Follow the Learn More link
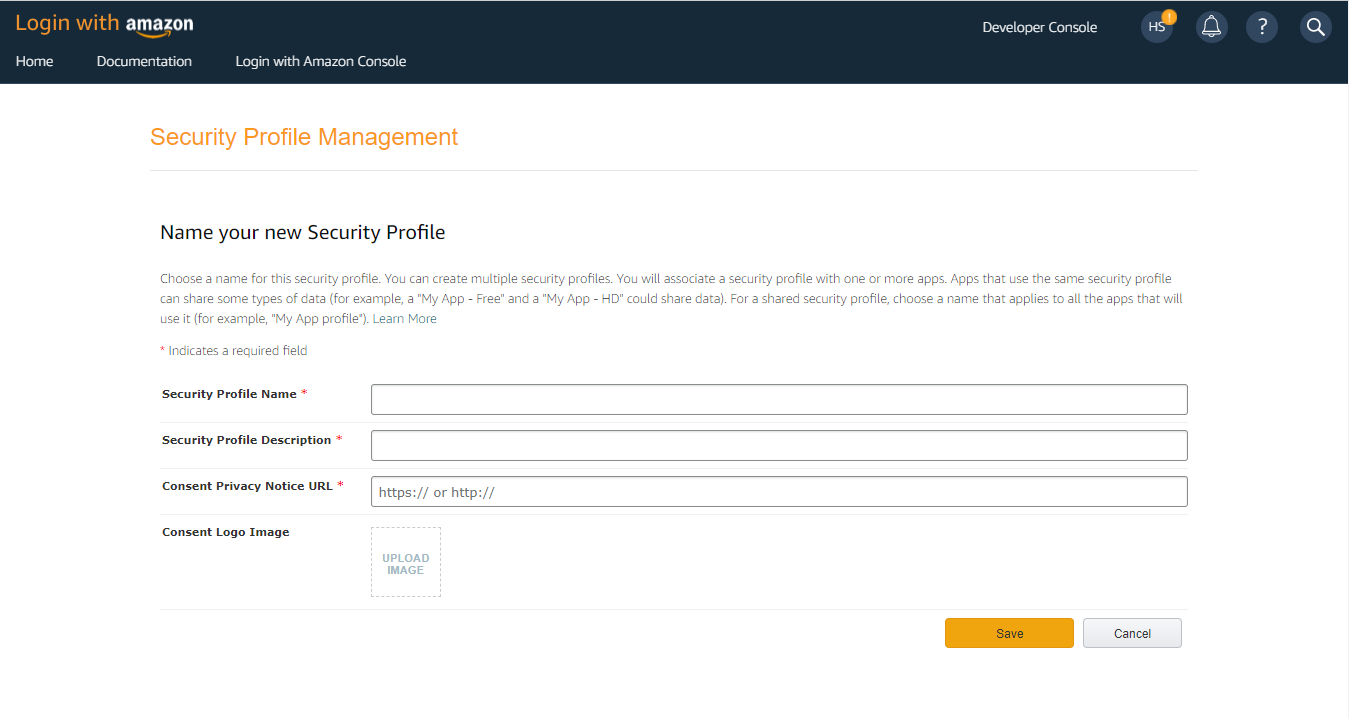This screenshot has width=1349, height=718. [404, 319]
